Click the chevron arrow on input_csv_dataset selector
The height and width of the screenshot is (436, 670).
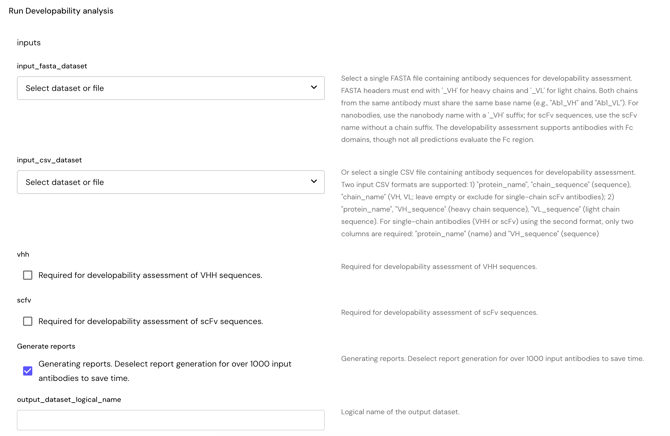pos(314,182)
